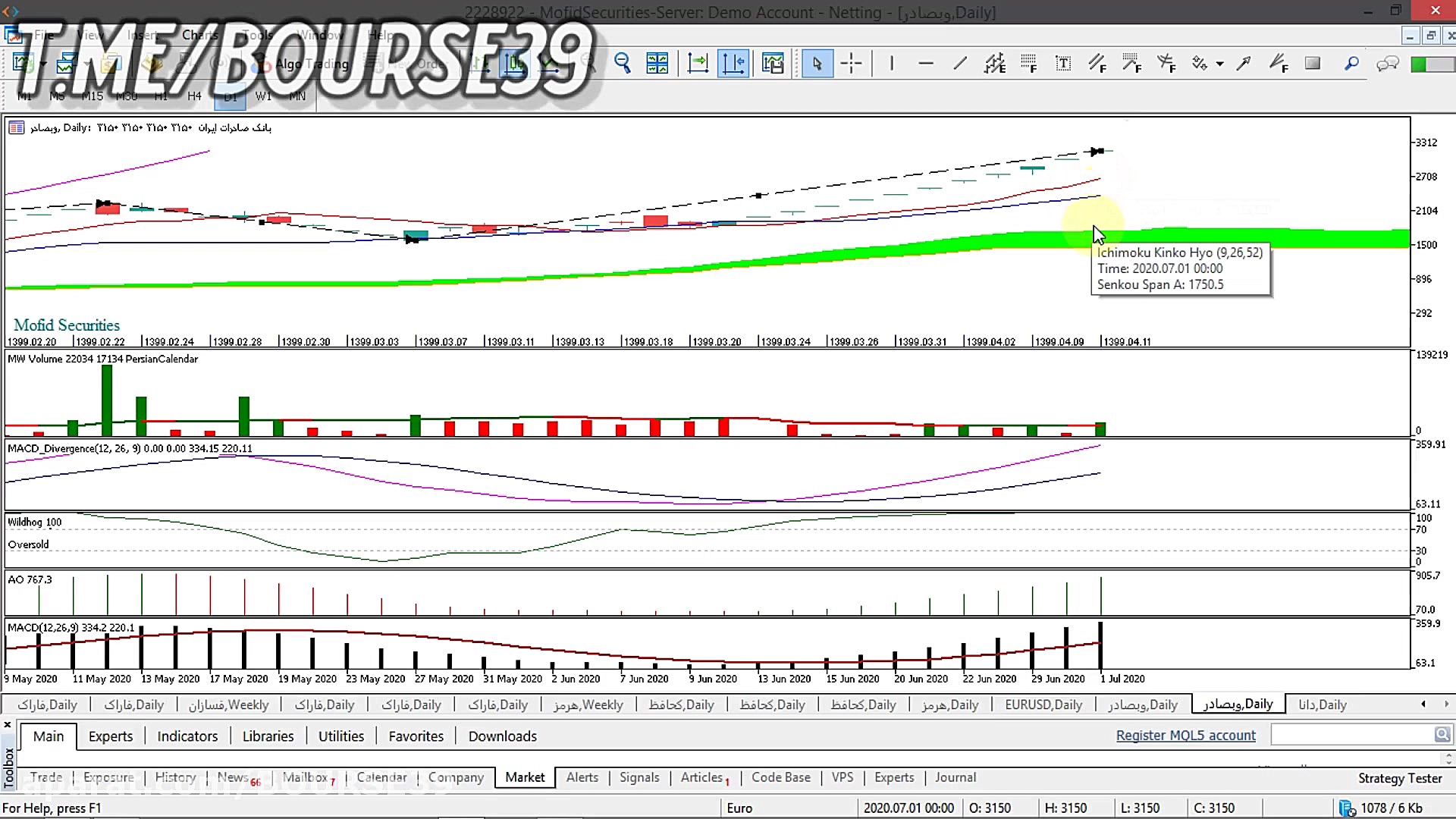This screenshot has height=819, width=1456.
Task: Select the Horizontal Line drawing tool
Action: (925, 64)
